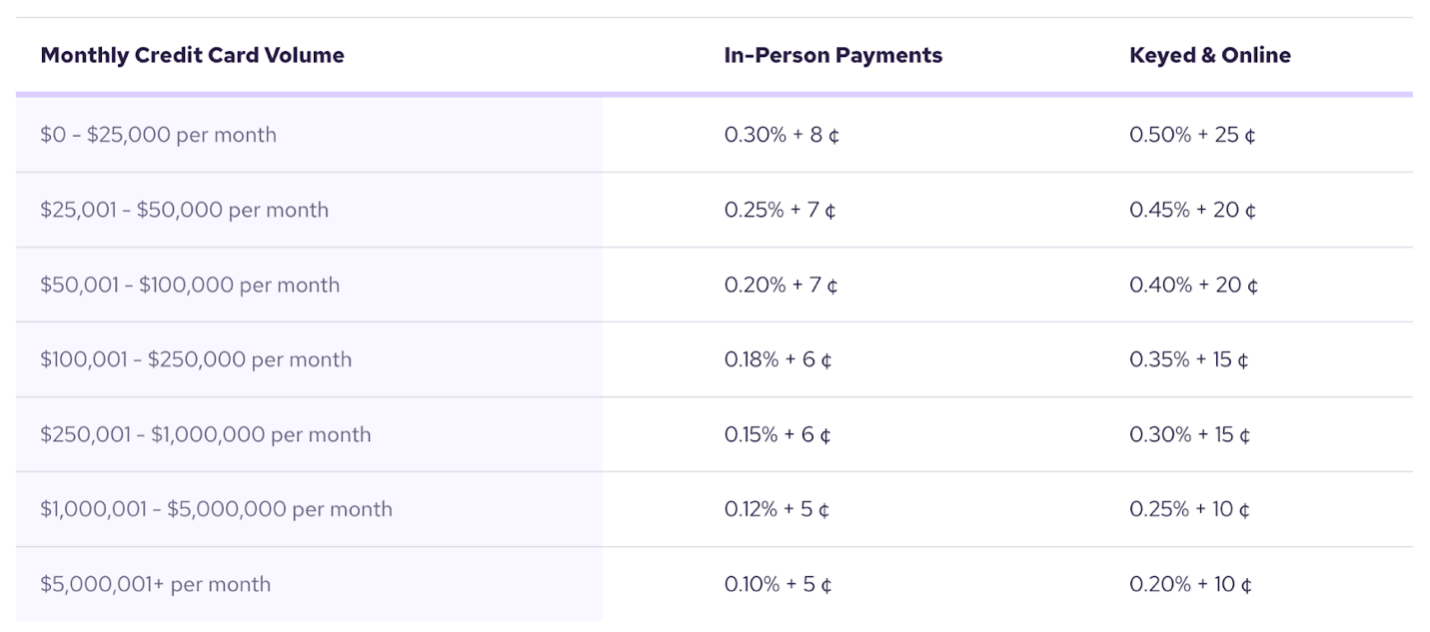1430x632 pixels.
Task: Click the 0.25% + 7 ¢ in-person rate
Action: point(780,210)
